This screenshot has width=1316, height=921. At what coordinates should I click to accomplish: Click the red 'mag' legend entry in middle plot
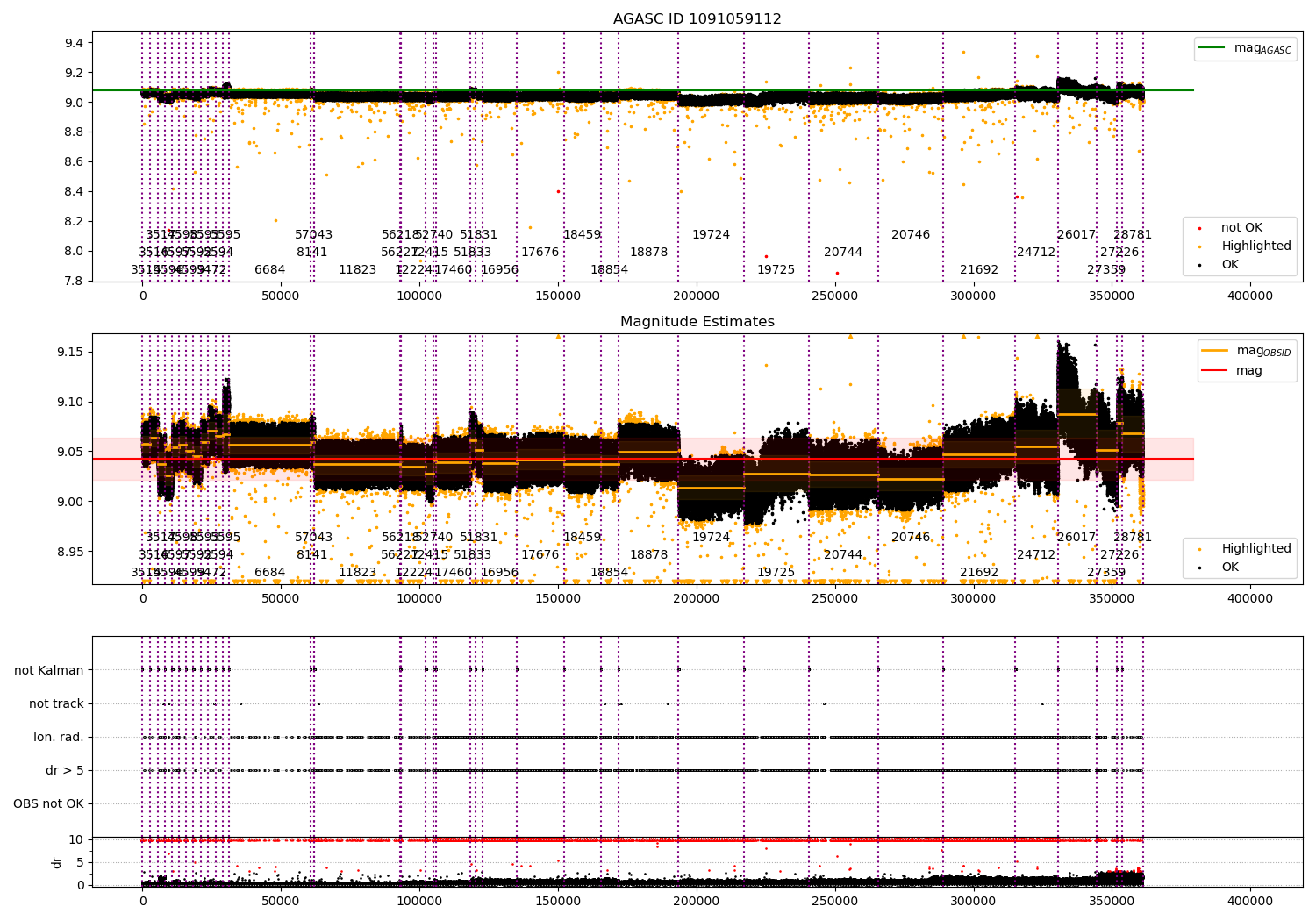(1233, 370)
